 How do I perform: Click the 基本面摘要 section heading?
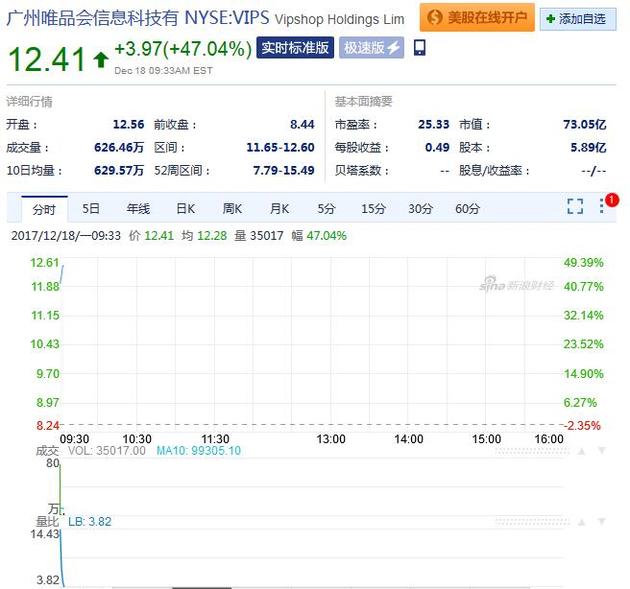363,102
